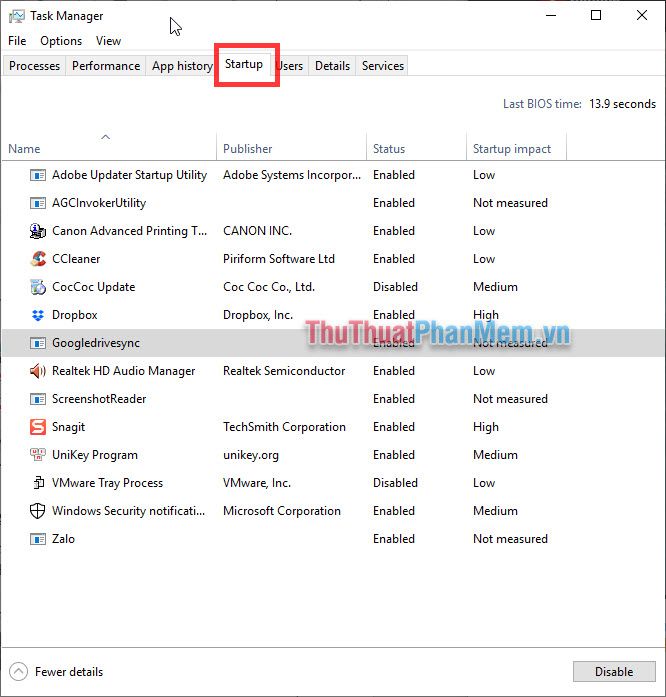Click the CocCoc Update icon
Viewport: 666px width, 697px height.
pyautogui.click(x=38, y=287)
